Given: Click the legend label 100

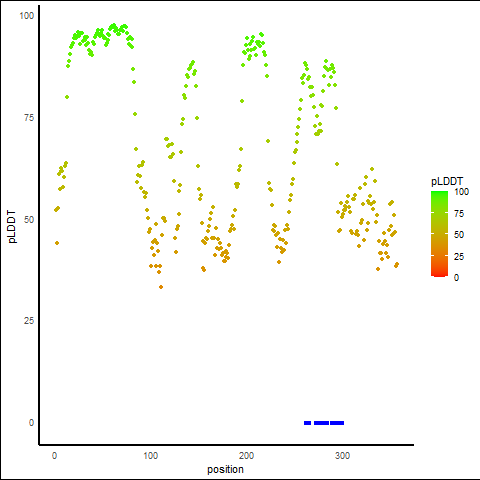Looking at the screenshot, I should click(x=461, y=192).
